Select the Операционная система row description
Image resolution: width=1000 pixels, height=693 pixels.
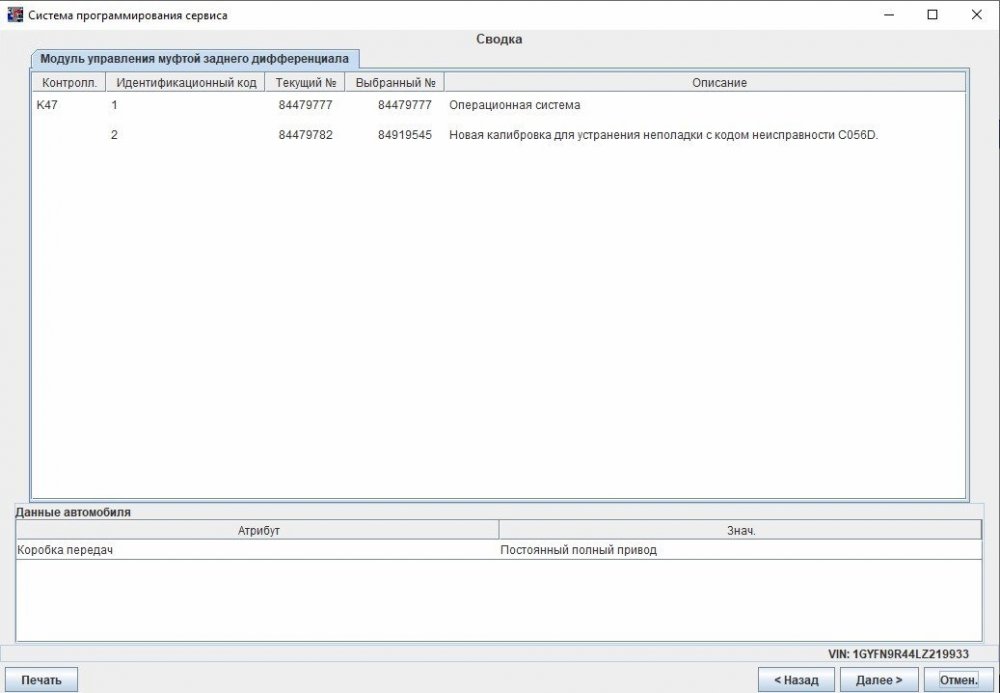[514, 105]
